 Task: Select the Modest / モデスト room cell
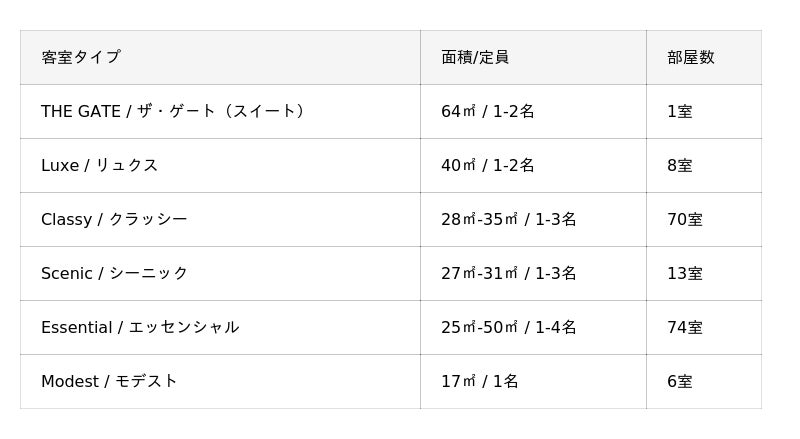coord(109,381)
